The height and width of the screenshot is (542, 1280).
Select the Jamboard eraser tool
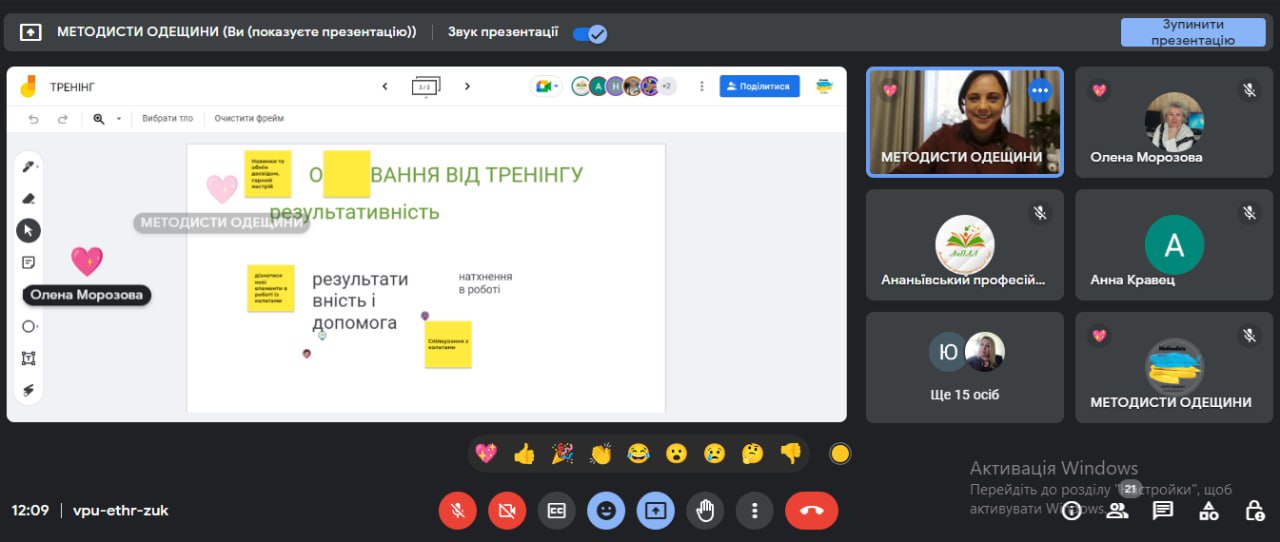point(28,199)
